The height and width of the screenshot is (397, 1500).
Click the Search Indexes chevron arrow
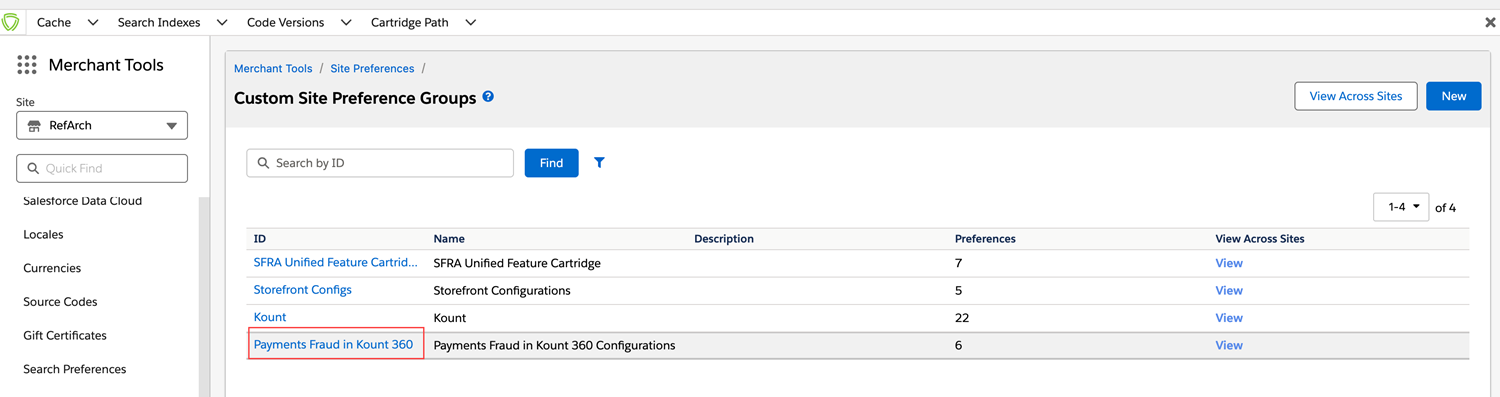(222, 22)
